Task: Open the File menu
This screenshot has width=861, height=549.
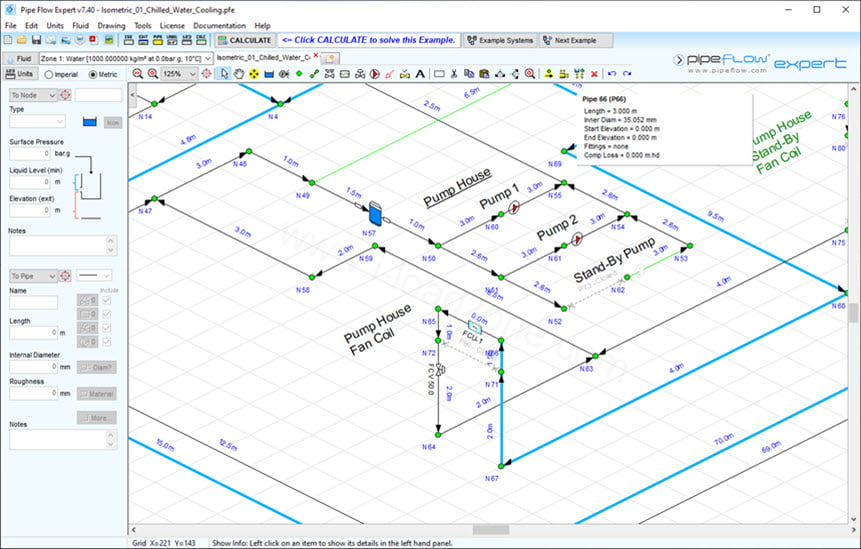Action: 10,25
